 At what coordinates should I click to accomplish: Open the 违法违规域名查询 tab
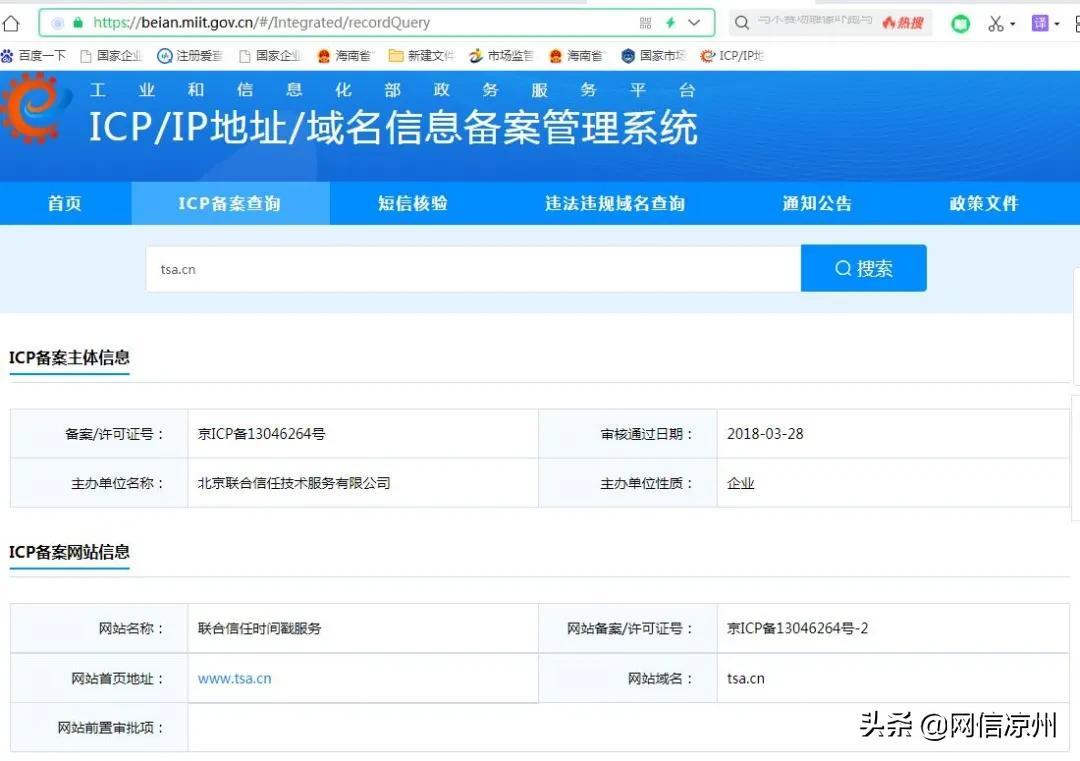[x=615, y=203]
